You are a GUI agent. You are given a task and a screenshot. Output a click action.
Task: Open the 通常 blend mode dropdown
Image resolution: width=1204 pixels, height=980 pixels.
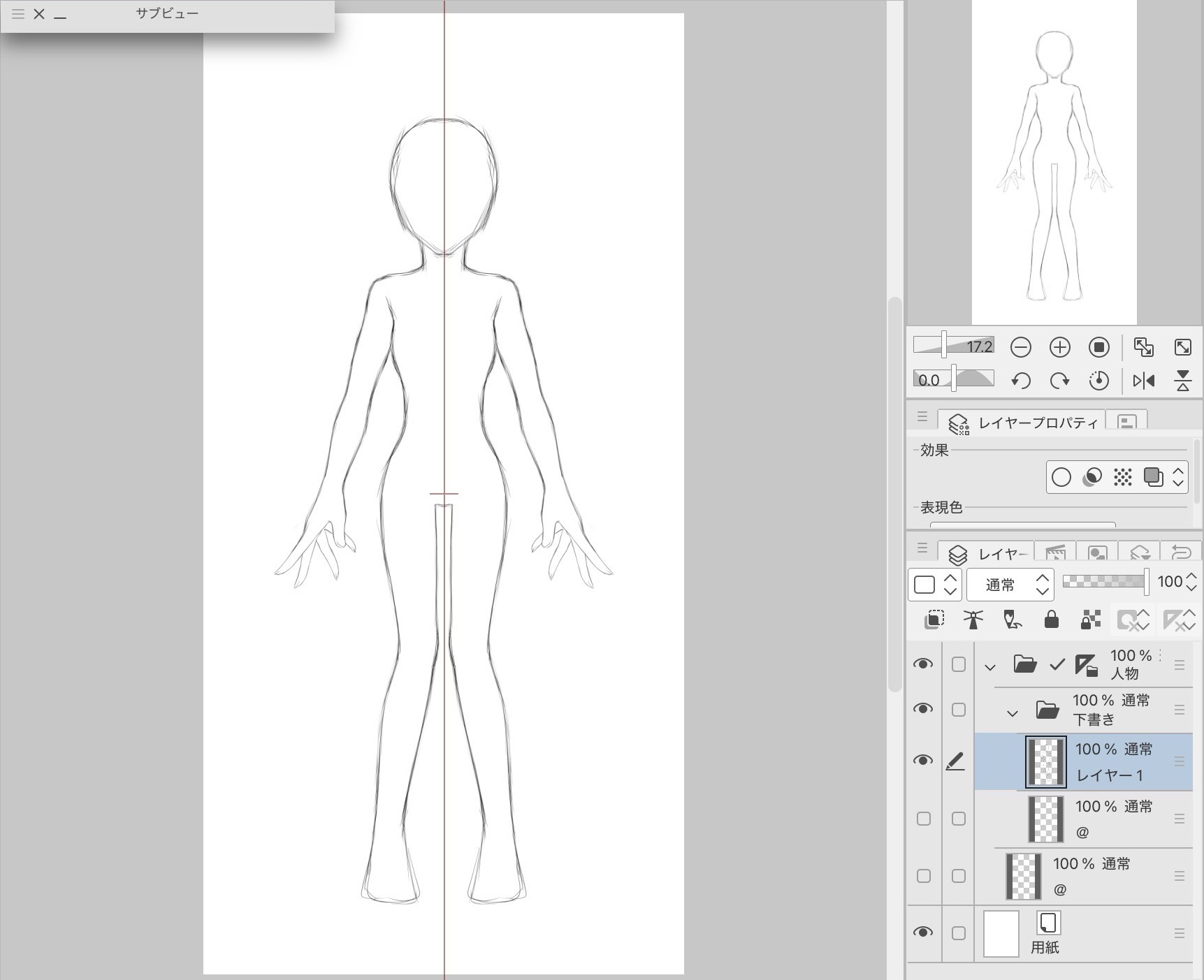click(1009, 585)
